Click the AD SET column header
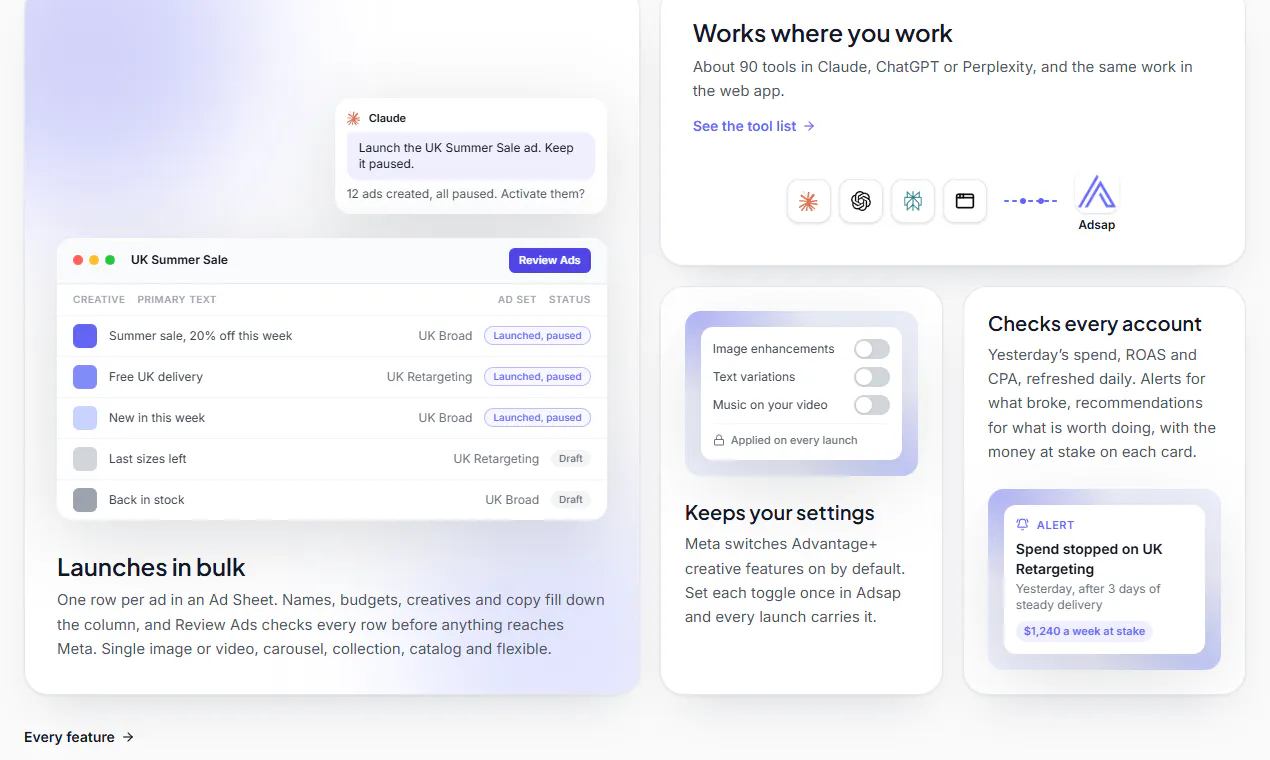 517,299
